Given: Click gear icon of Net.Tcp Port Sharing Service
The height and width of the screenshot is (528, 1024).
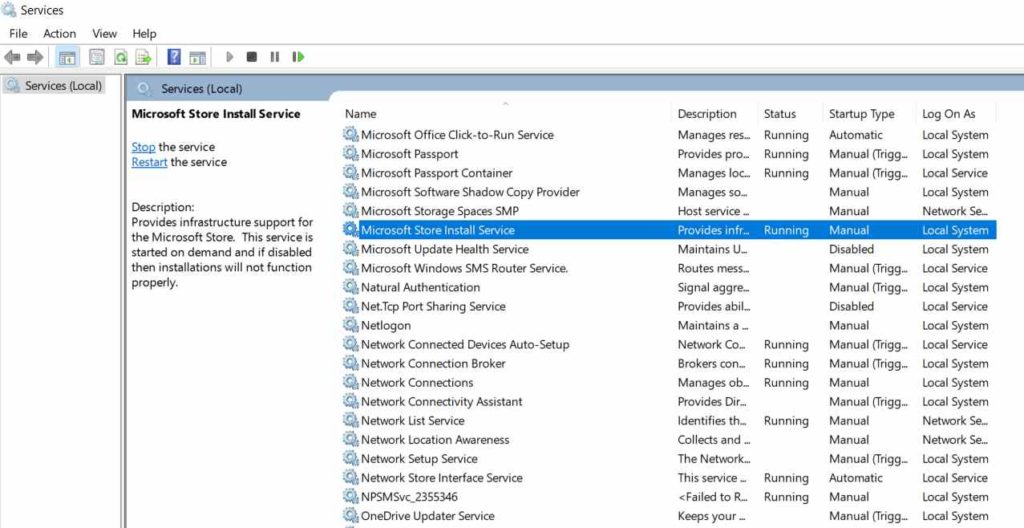Looking at the screenshot, I should 351,306.
